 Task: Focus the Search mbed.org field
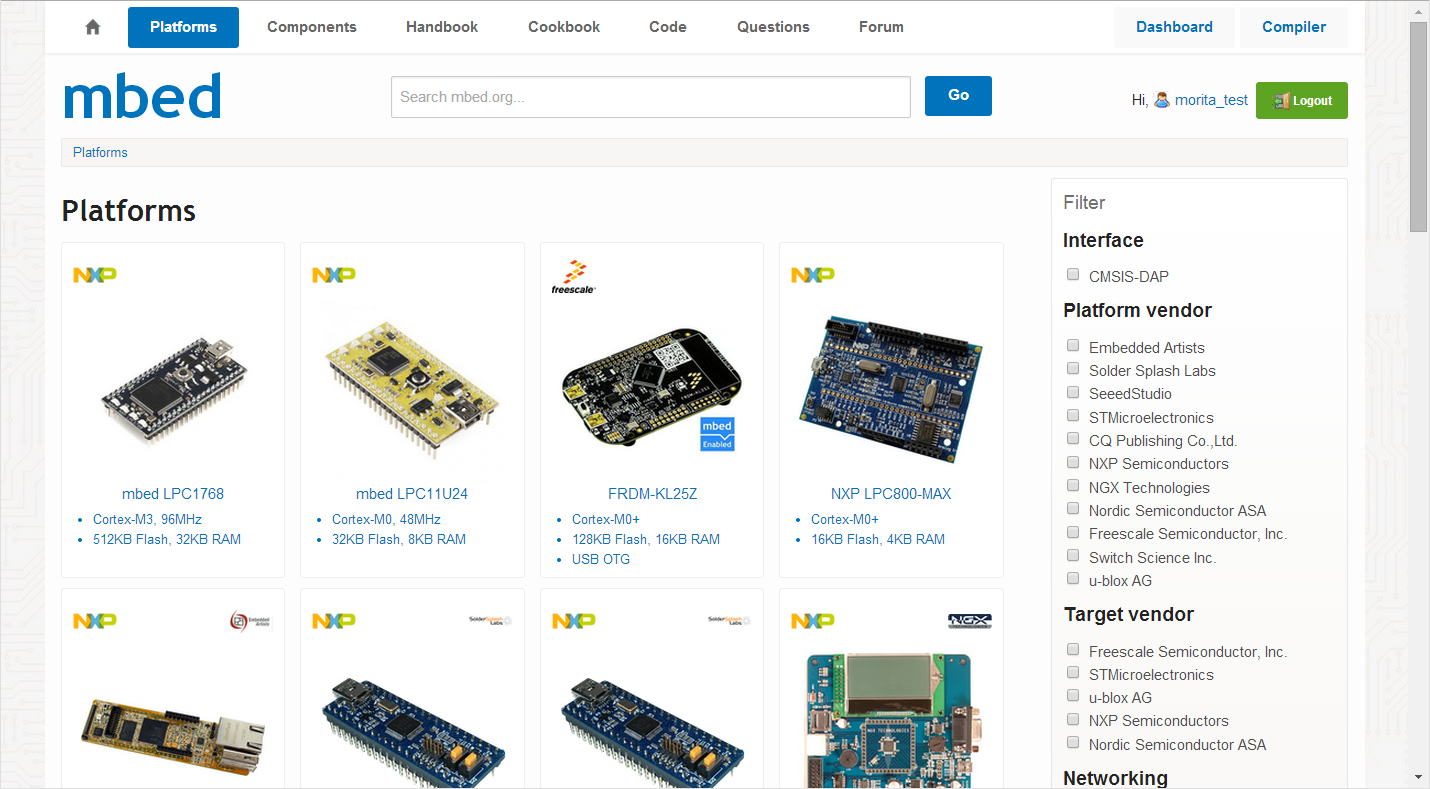(x=651, y=97)
